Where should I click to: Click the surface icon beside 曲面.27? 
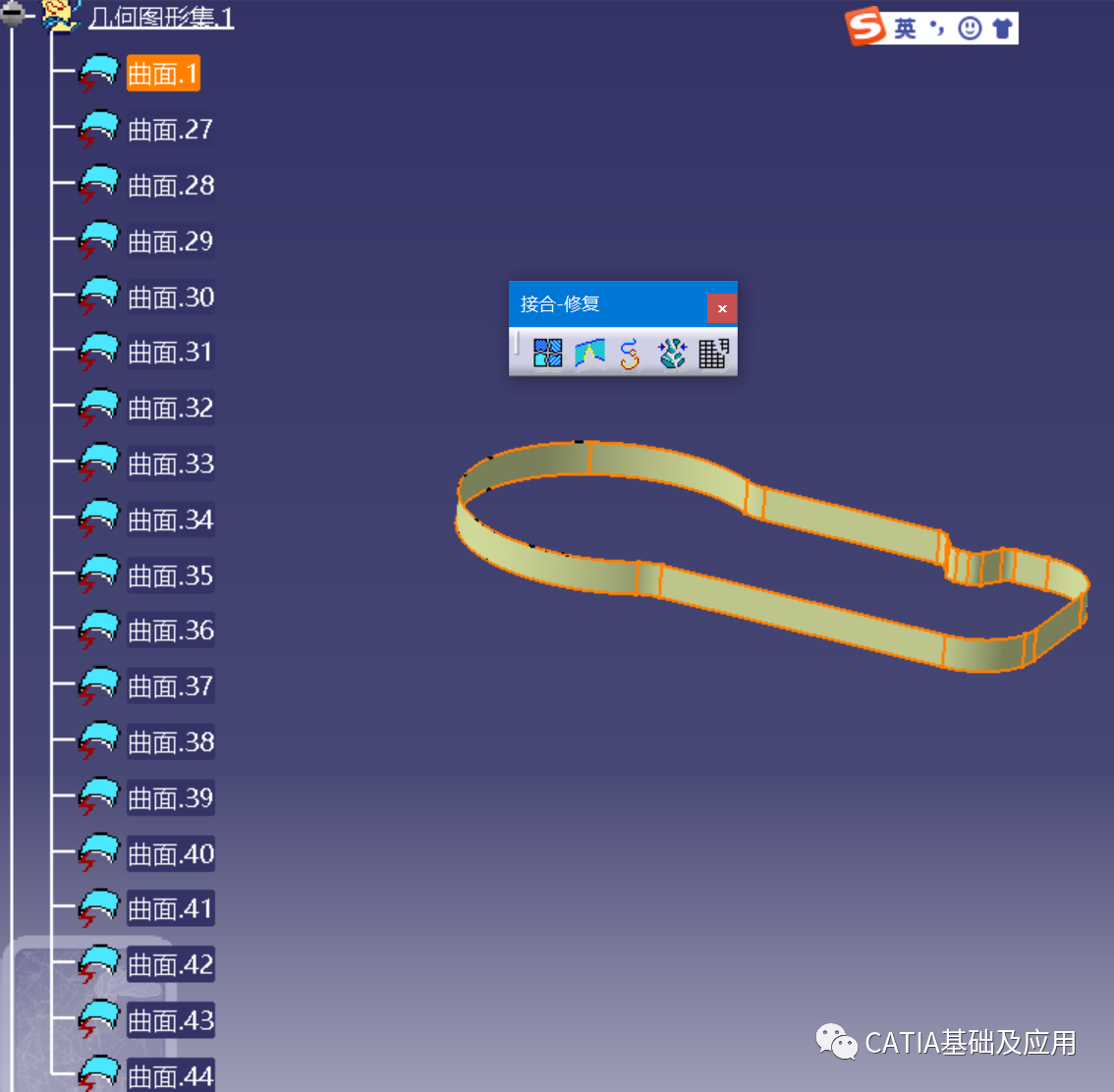pos(98,129)
